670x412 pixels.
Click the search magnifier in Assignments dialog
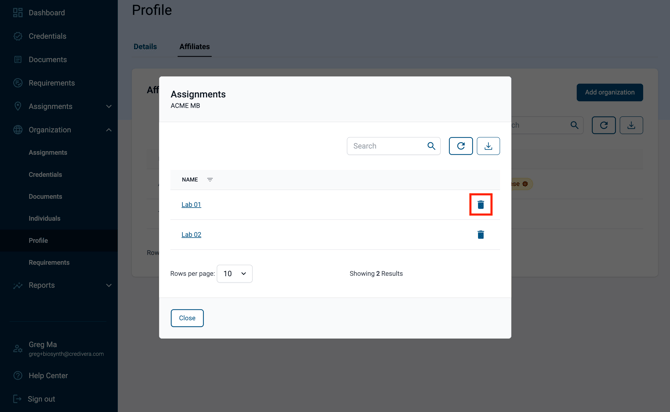[x=431, y=146]
